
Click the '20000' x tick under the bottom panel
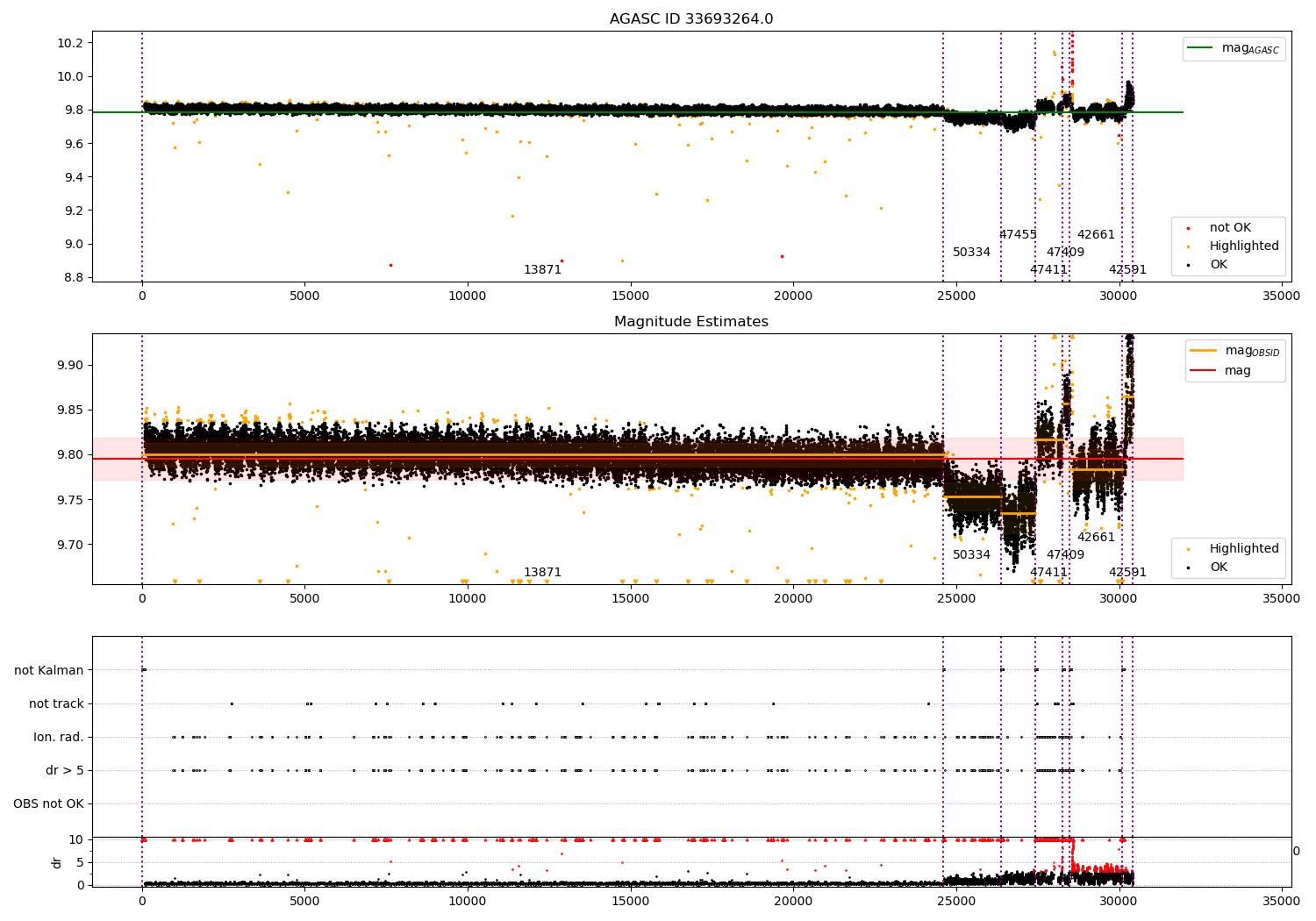(793, 901)
